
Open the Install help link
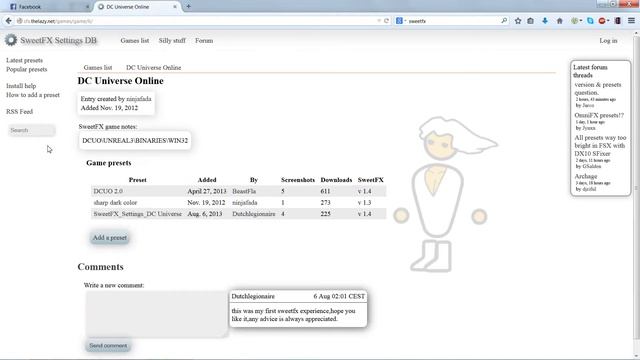[x=21, y=86]
